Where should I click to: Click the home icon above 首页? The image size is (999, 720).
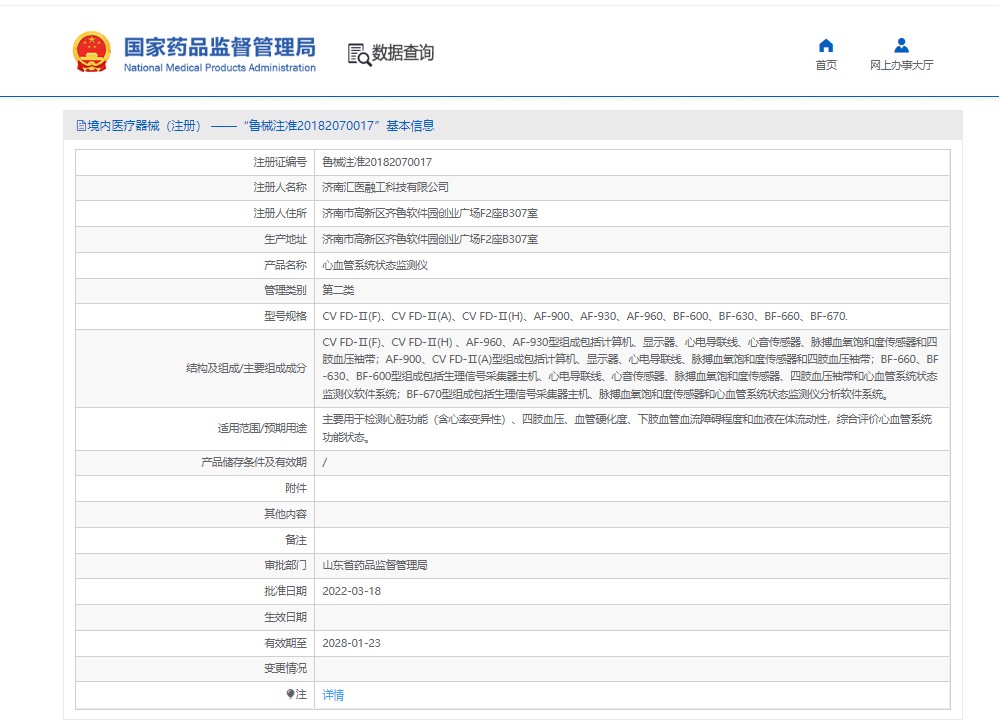[x=826, y=45]
